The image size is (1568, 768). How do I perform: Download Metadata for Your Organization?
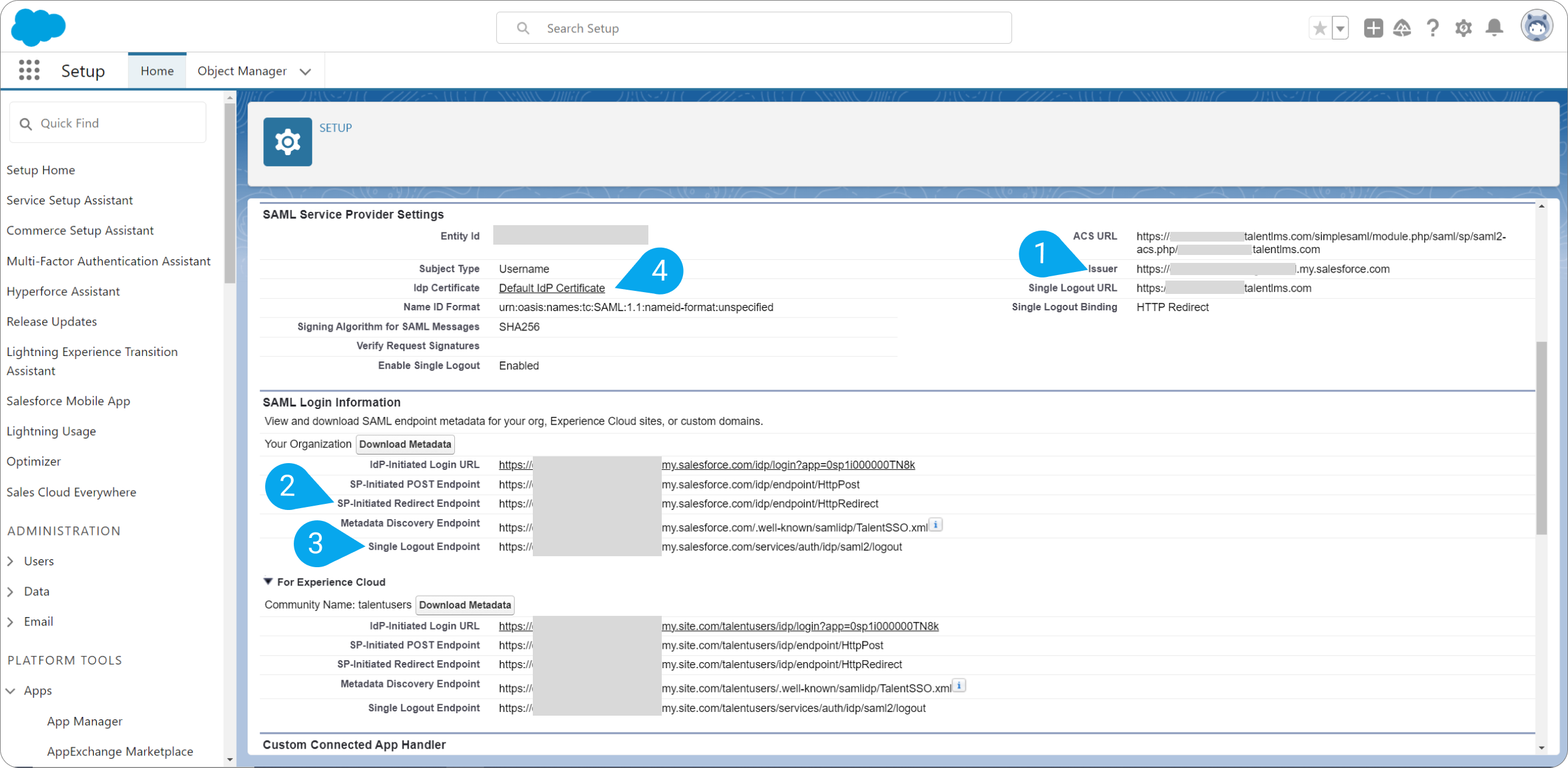point(405,444)
